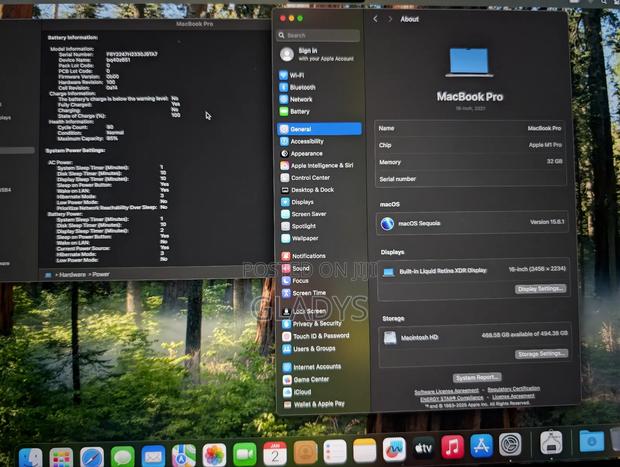This screenshot has width=620, height=467.
Task: Open Apple Intelligence & Siri settings
Action: click(319, 166)
